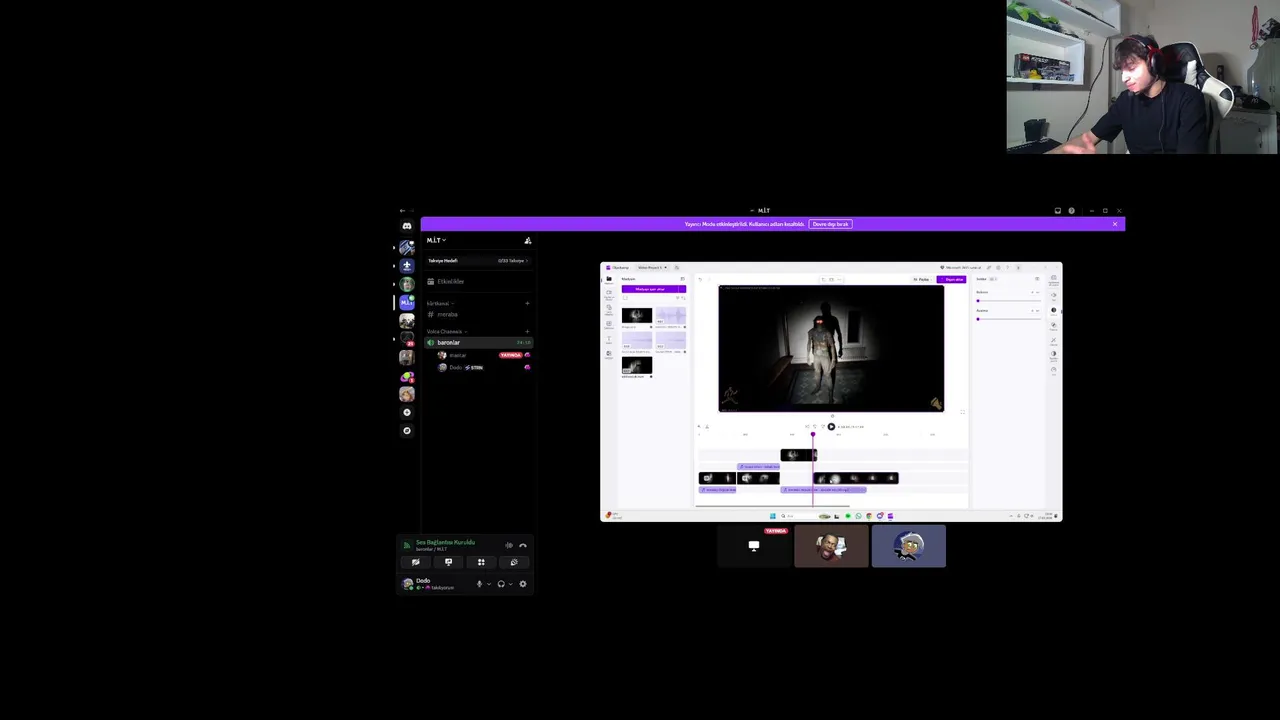This screenshot has height=720, width=1280.
Task: Click the Devre dışı bırak banner button
Action: pos(830,224)
